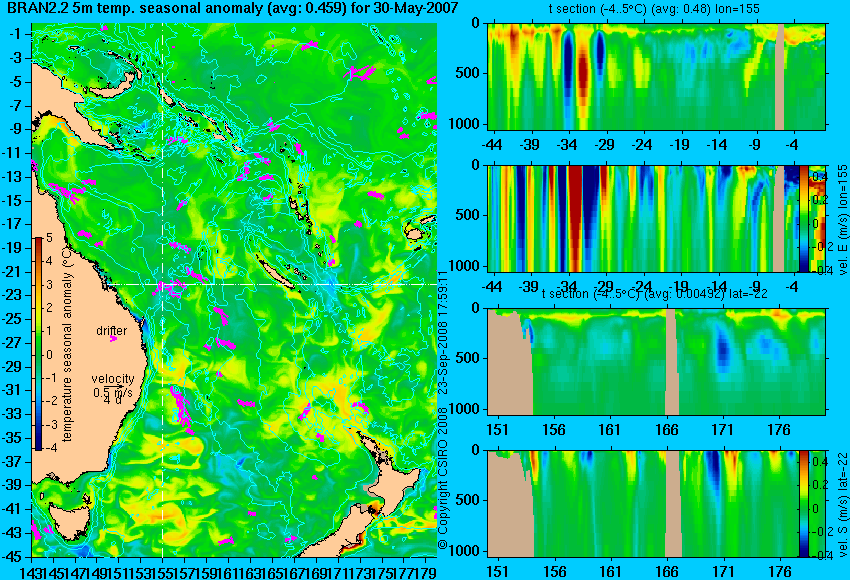Click the '-9' tick under the lon=155 temperature section
Image resolution: width=850 pixels, height=580 pixels.
754,145
